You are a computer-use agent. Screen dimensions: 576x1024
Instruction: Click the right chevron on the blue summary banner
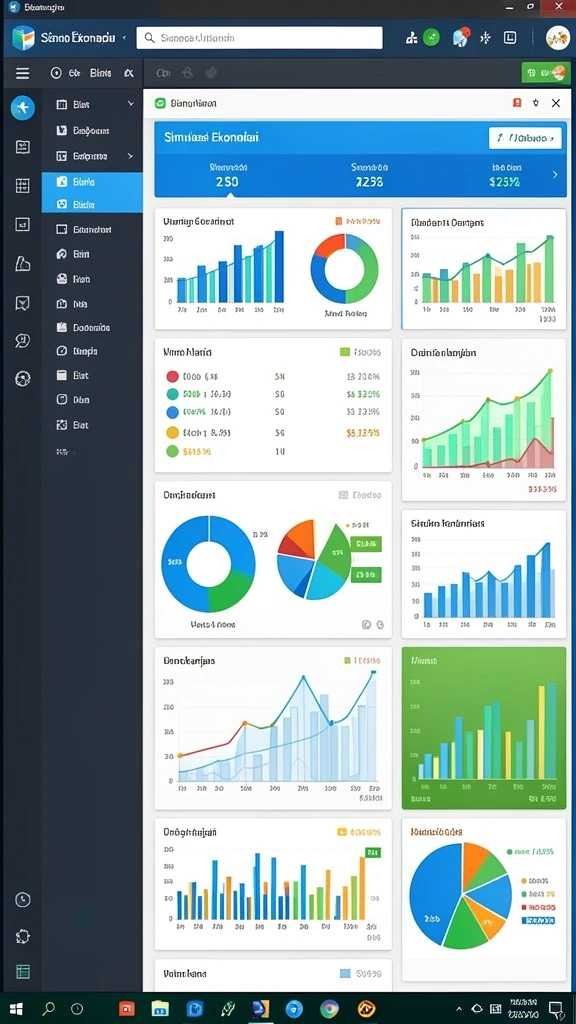[x=555, y=175]
